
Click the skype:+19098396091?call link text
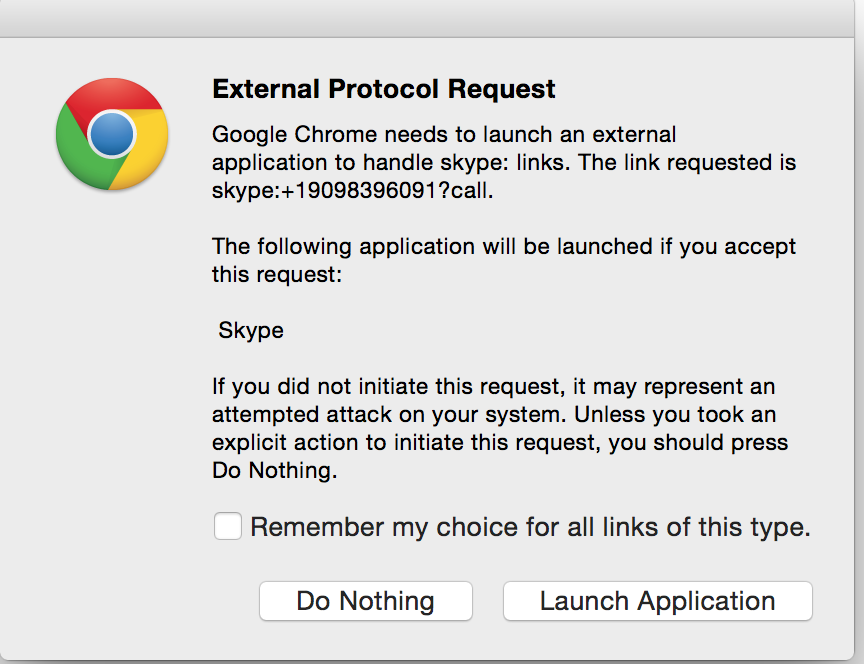click(353, 191)
